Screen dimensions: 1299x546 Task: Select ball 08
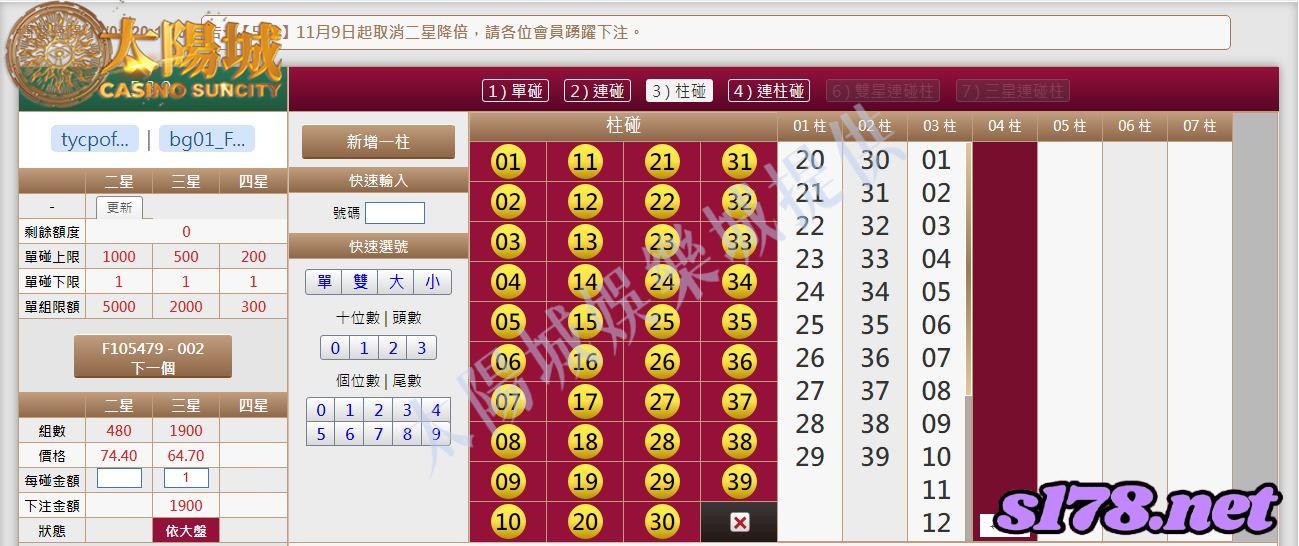(x=508, y=442)
